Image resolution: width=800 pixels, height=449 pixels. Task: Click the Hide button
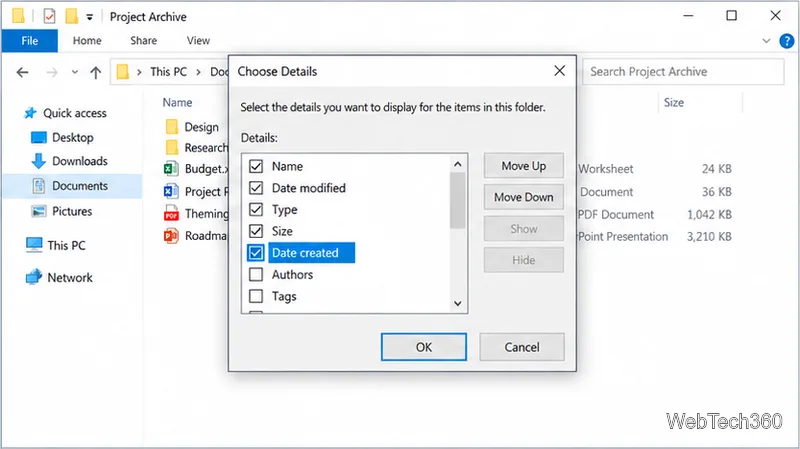(523, 260)
